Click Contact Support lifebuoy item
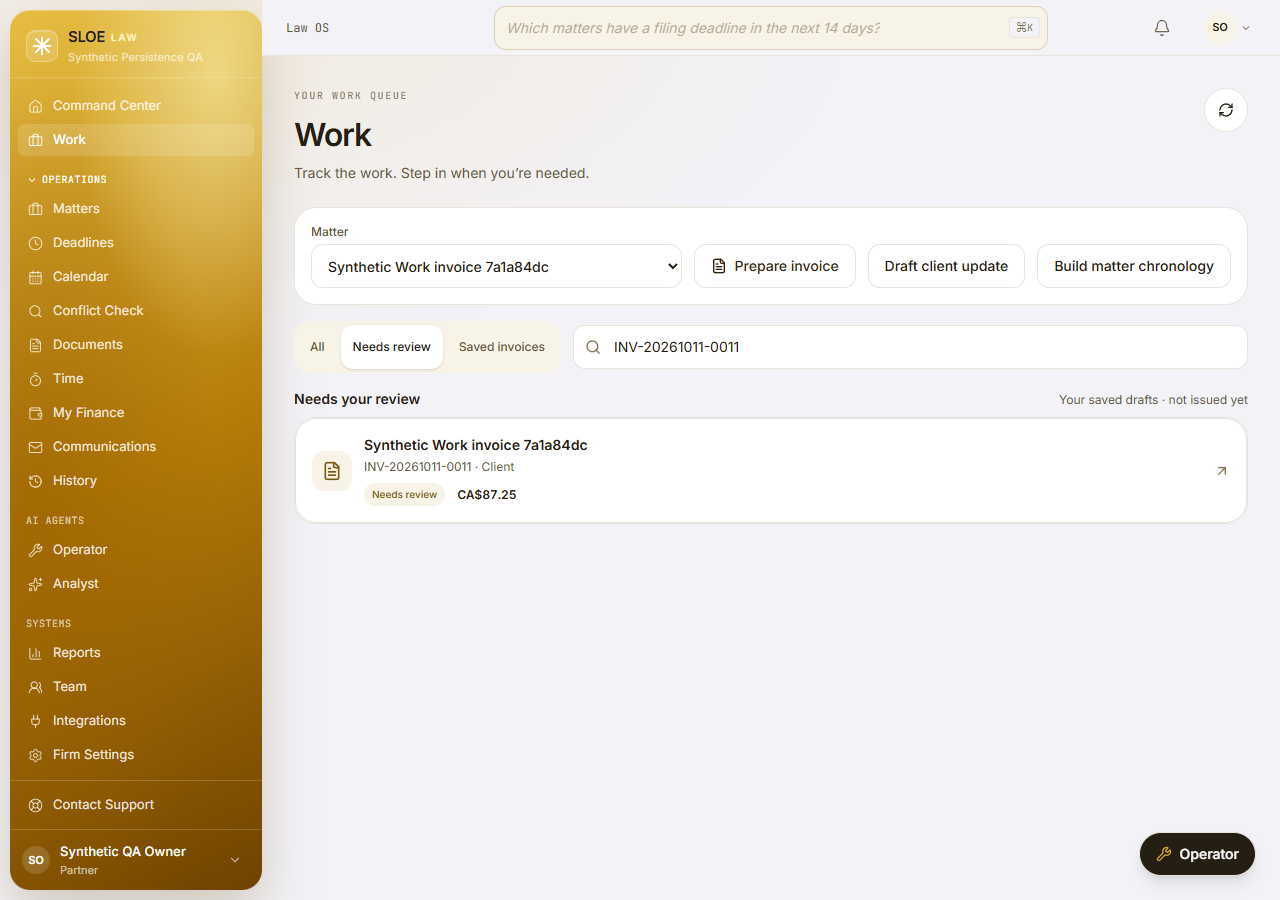 (136, 804)
